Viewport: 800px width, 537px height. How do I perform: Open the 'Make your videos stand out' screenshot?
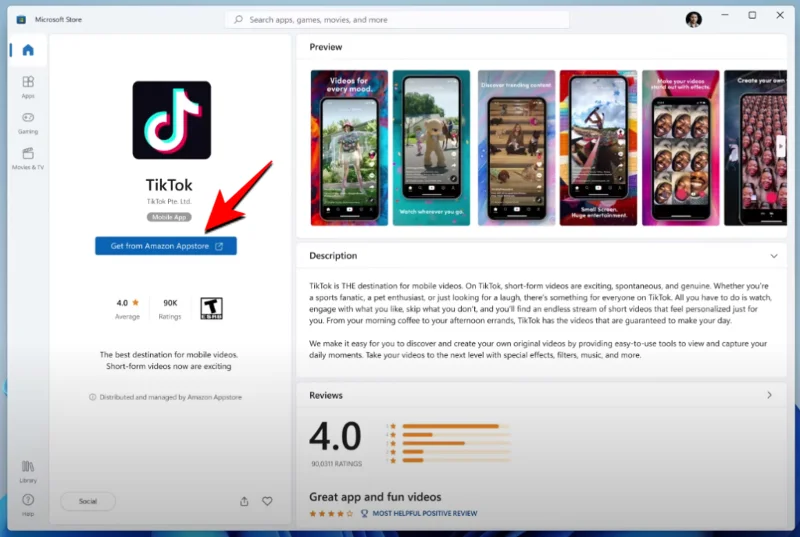click(x=681, y=148)
